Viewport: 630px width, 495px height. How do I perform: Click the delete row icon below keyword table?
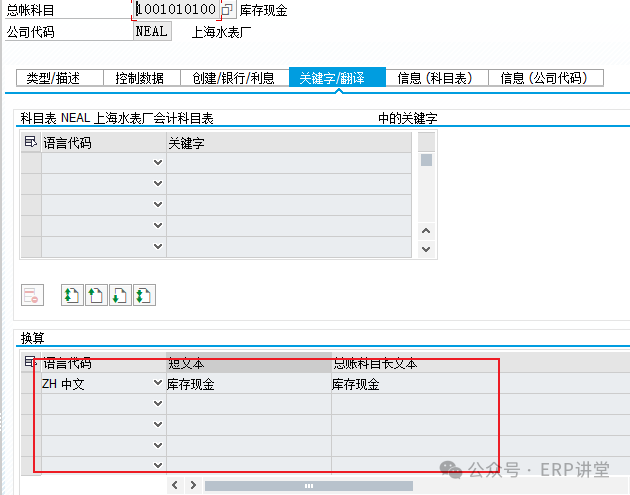32,295
